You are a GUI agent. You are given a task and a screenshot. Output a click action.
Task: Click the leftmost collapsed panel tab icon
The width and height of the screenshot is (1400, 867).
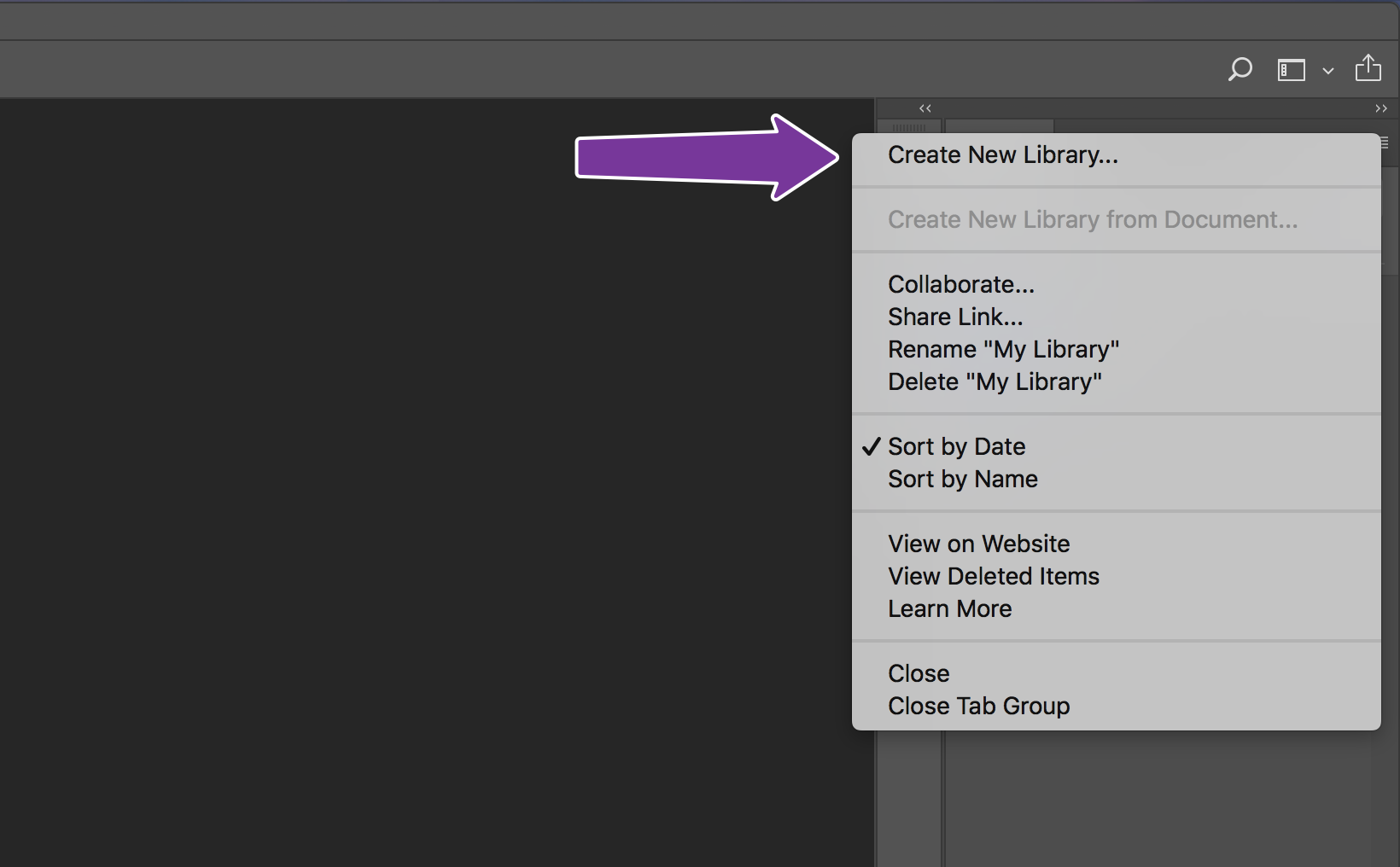click(x=908, y=128)
